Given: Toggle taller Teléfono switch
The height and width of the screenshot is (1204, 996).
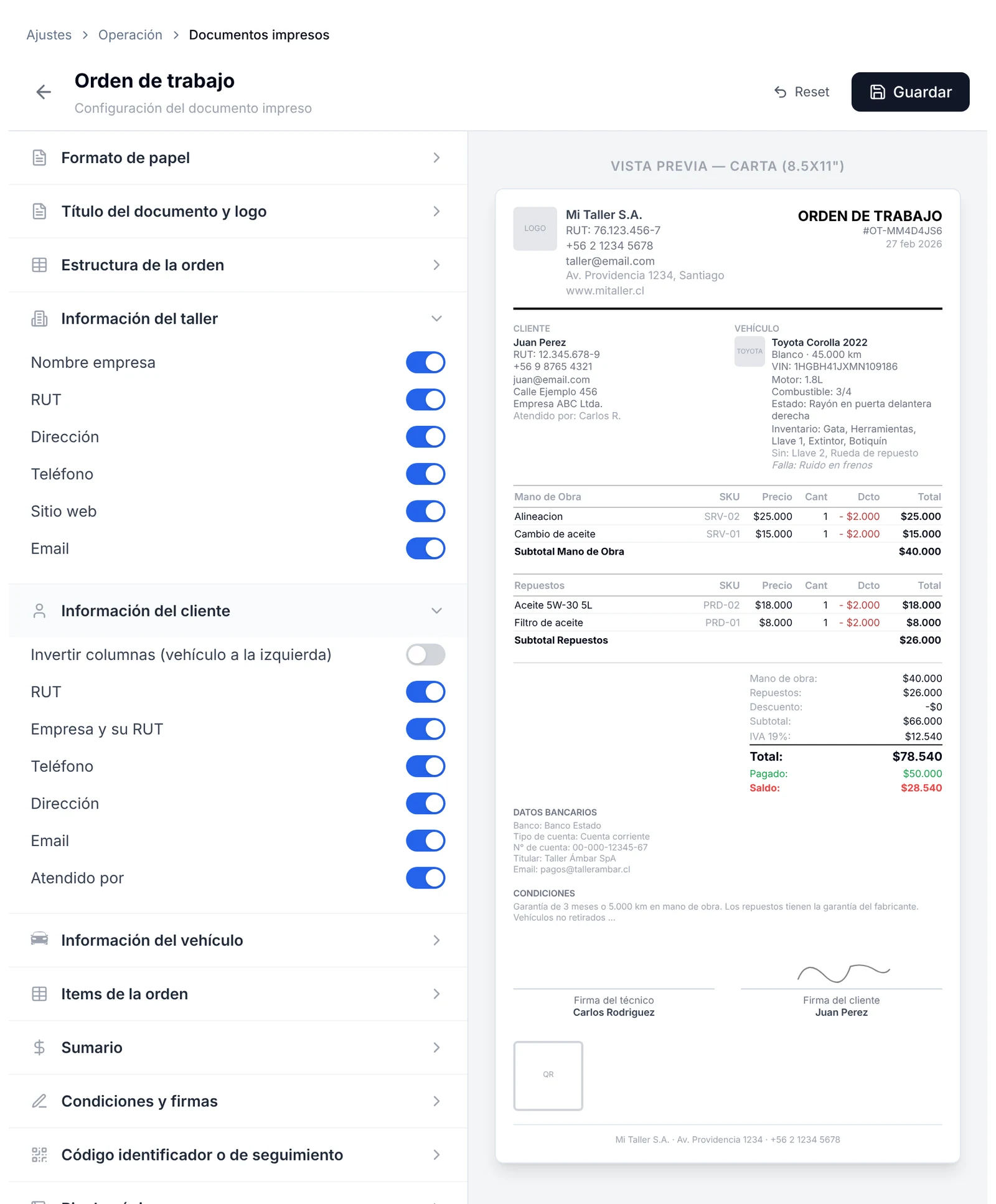Looking at the screenshot, I should tap(426, 474).
